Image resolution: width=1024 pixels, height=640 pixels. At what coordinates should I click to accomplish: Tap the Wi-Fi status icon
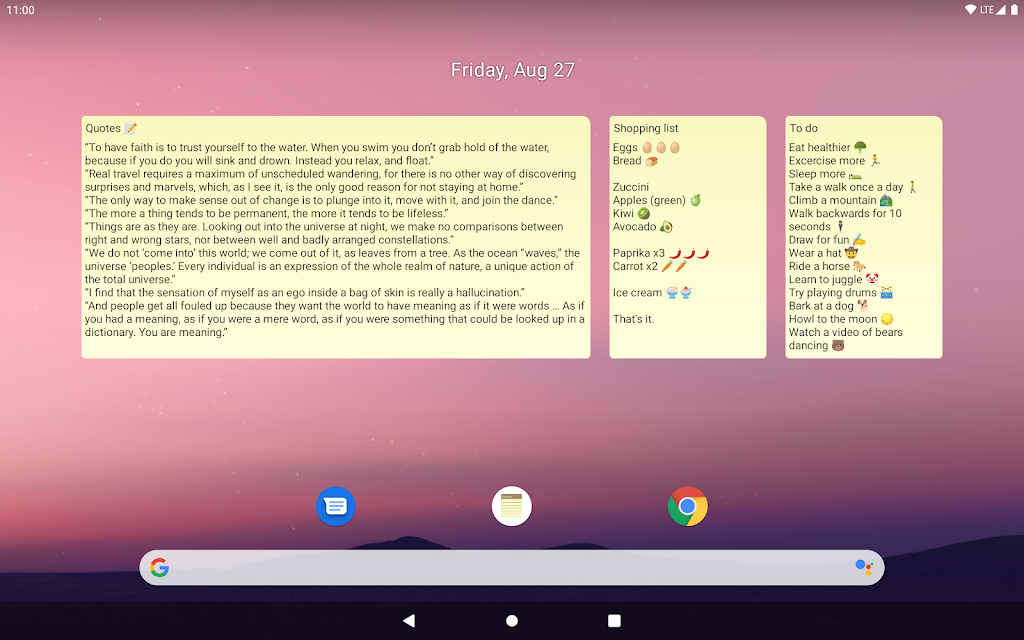[970, 9]
